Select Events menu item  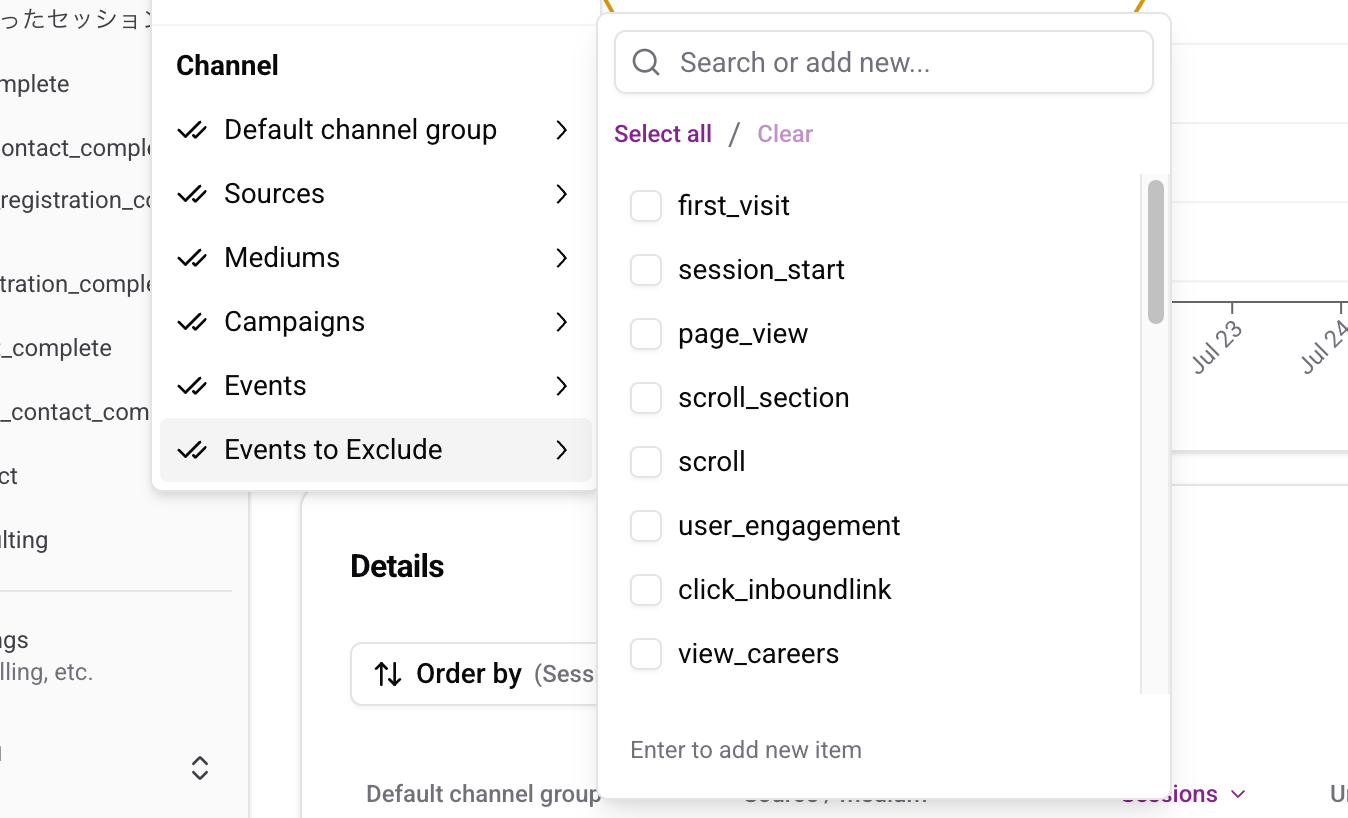[376, 386]
